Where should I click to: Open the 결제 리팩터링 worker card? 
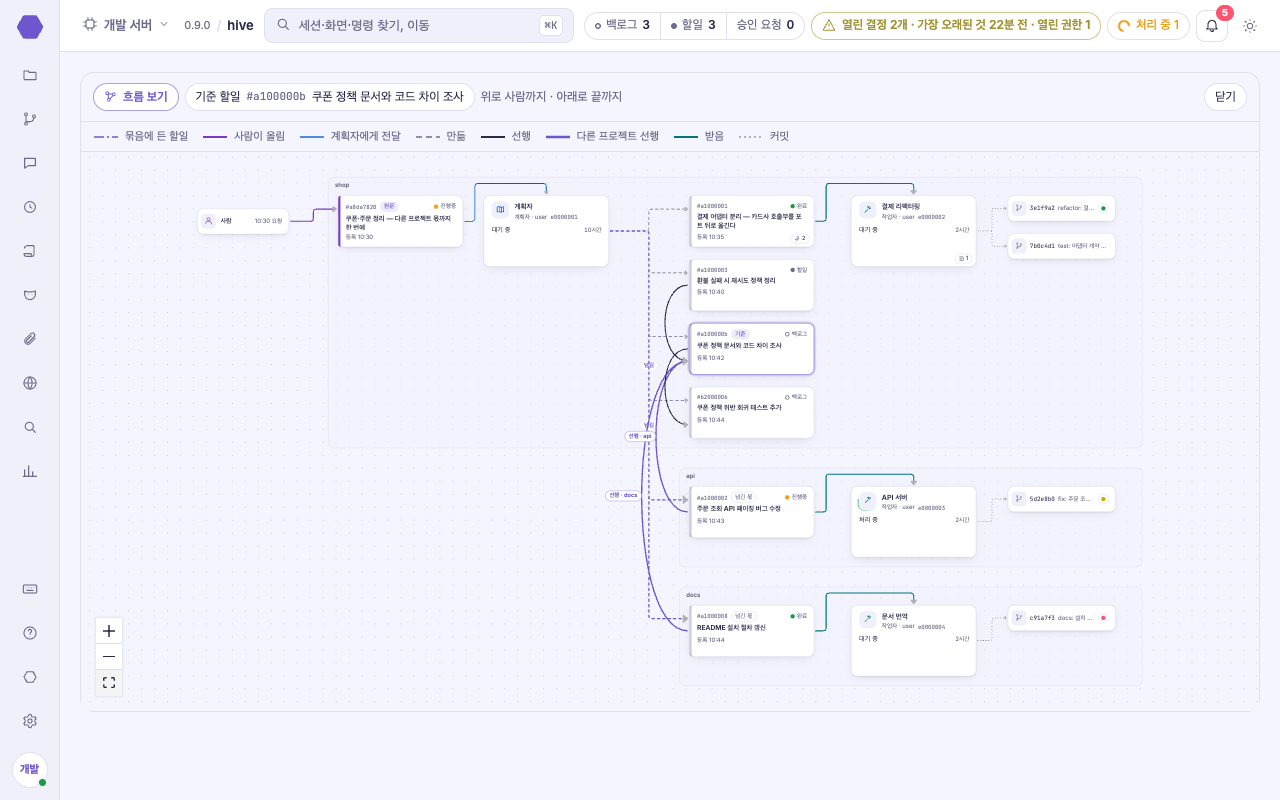pyautogui.click(x=913, y=231)
